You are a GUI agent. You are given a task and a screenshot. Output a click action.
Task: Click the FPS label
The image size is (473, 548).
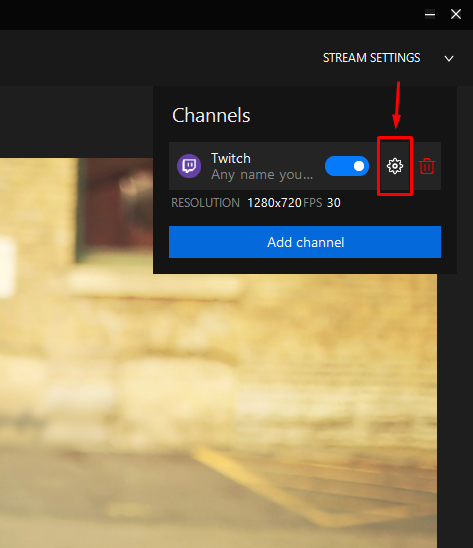(x=313, y=203)
